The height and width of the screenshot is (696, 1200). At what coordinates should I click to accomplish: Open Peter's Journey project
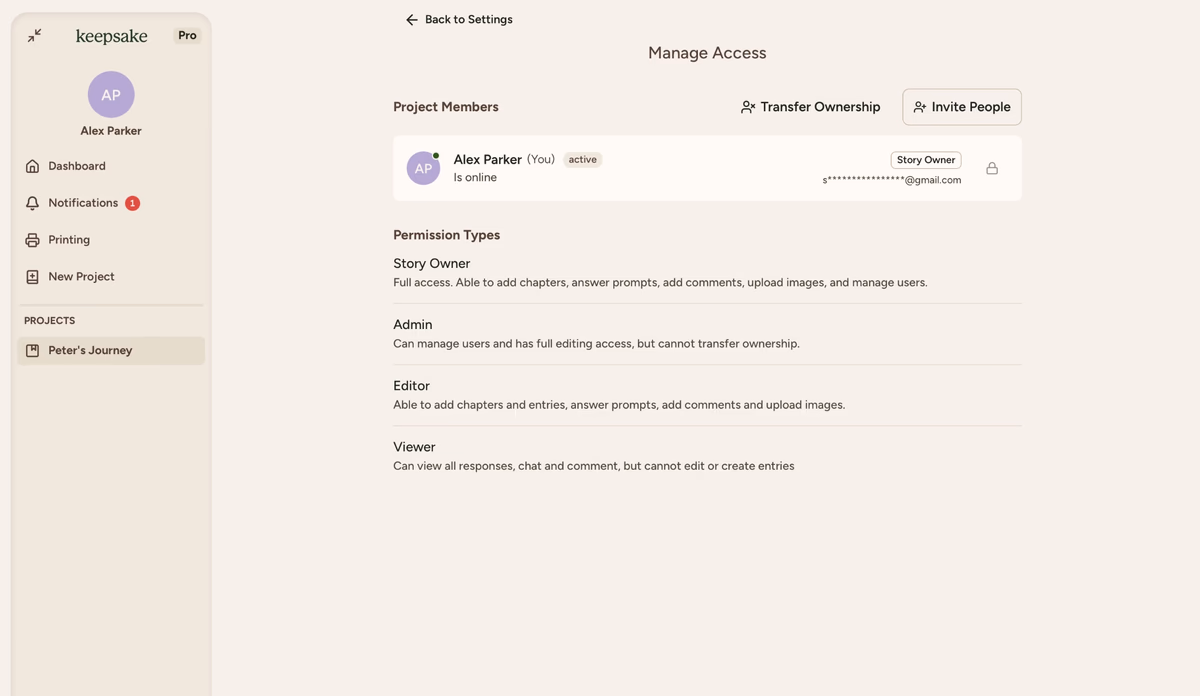point(90,351)
